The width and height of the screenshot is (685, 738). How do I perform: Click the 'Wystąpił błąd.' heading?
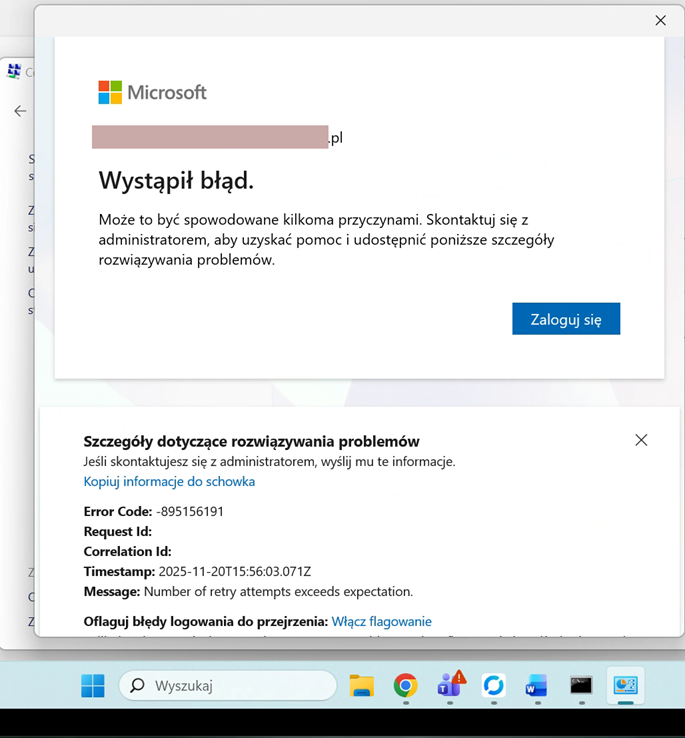tap(176, 180)
